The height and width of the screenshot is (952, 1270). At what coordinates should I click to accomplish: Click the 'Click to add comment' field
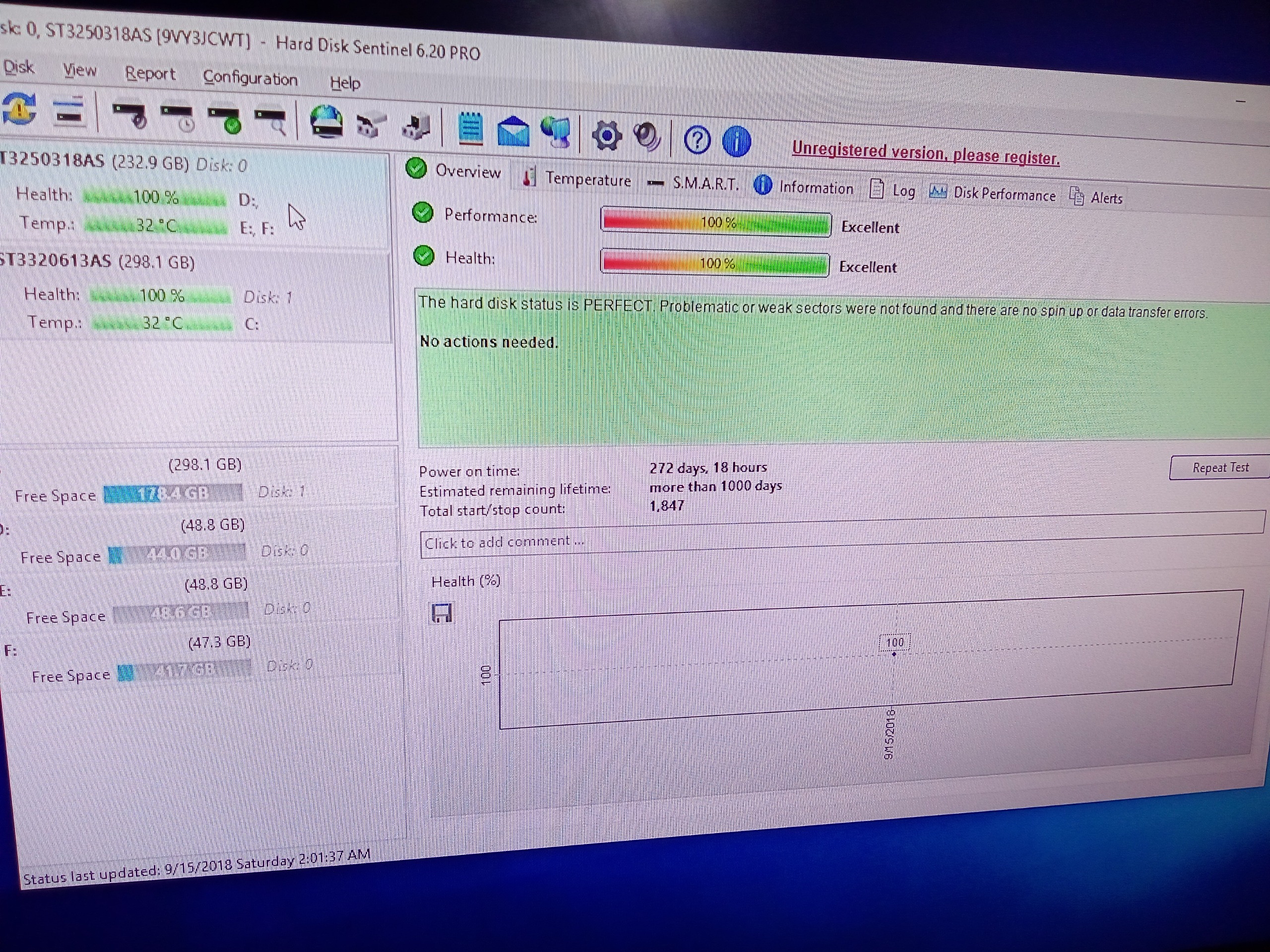(842, 534)
